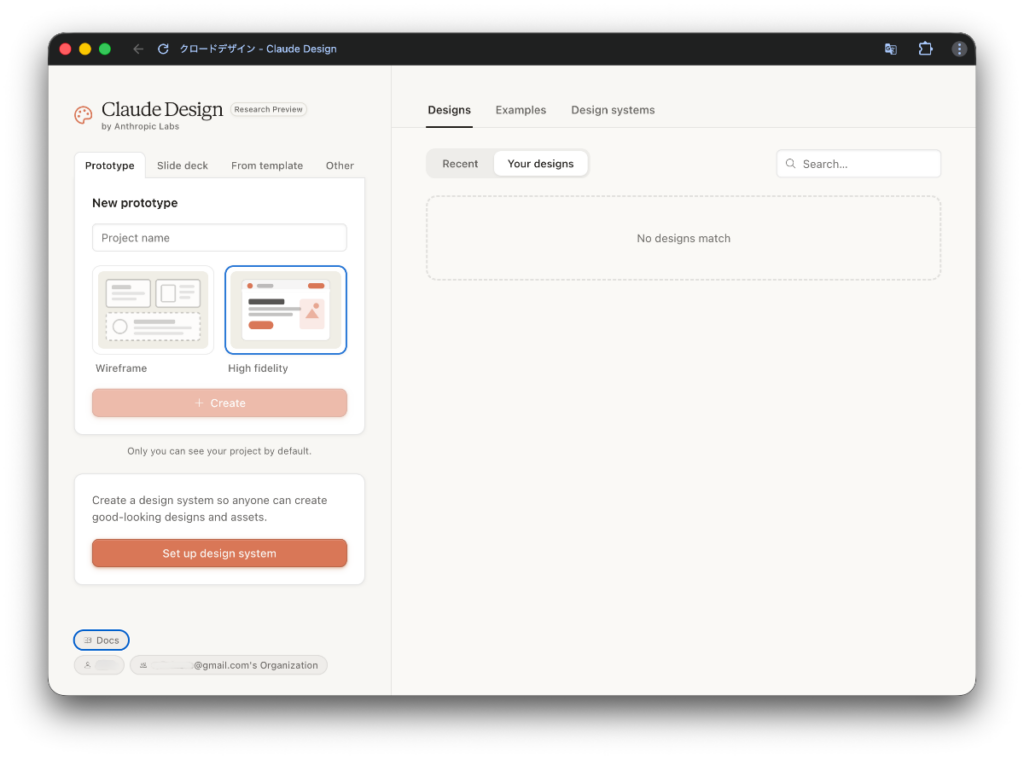1024x759 pixels.
Task: Open the Examples tab
Action: tap(520, 110)
